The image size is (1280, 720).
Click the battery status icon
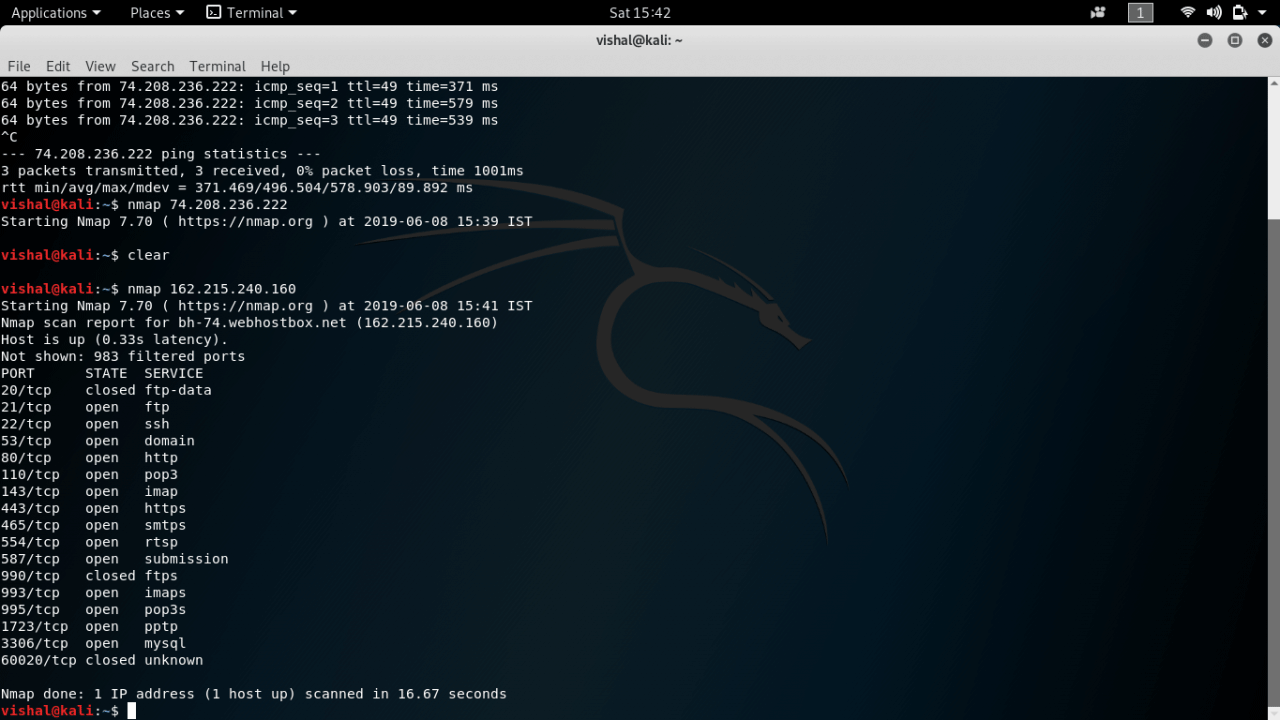pyautogui.click(x=1240, y=12)
